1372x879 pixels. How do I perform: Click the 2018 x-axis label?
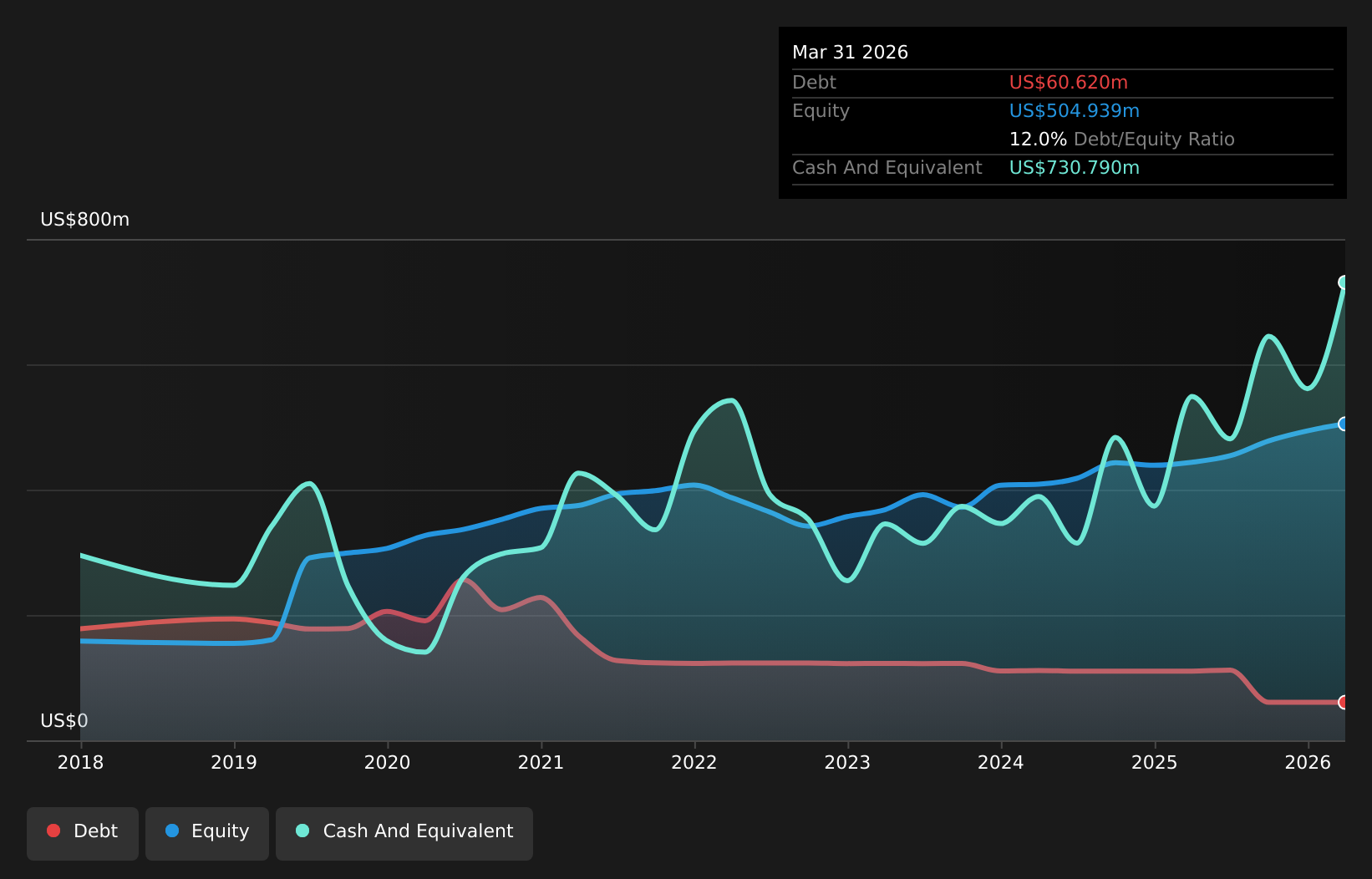[80, 762]
